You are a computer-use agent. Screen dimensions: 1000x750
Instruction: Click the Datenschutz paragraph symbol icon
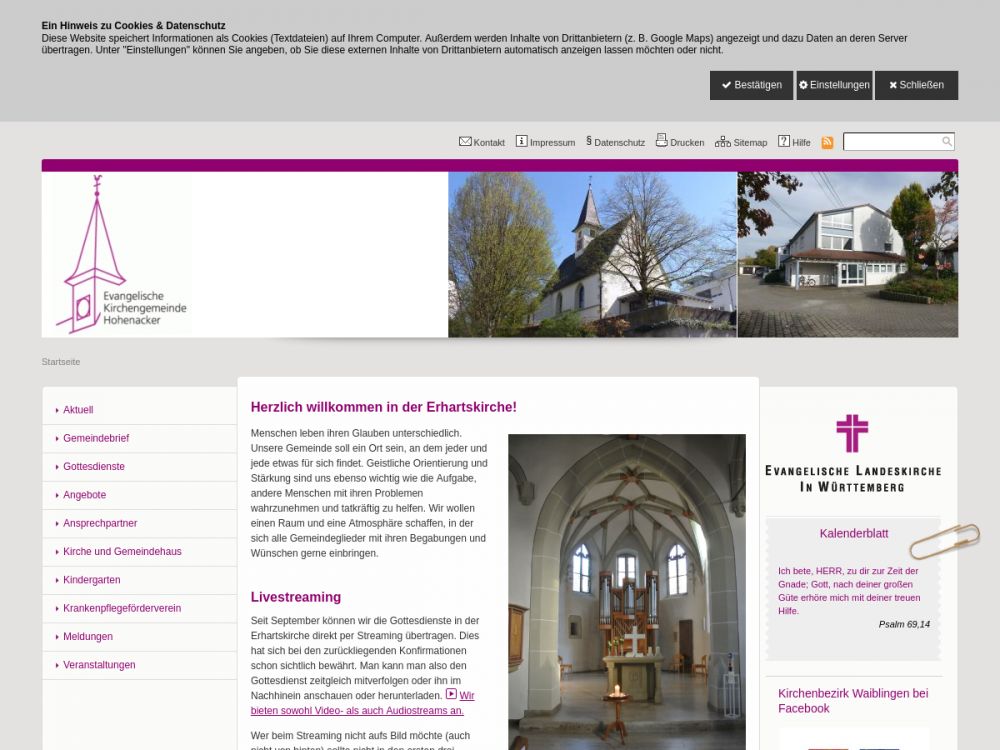coord(589,141)
